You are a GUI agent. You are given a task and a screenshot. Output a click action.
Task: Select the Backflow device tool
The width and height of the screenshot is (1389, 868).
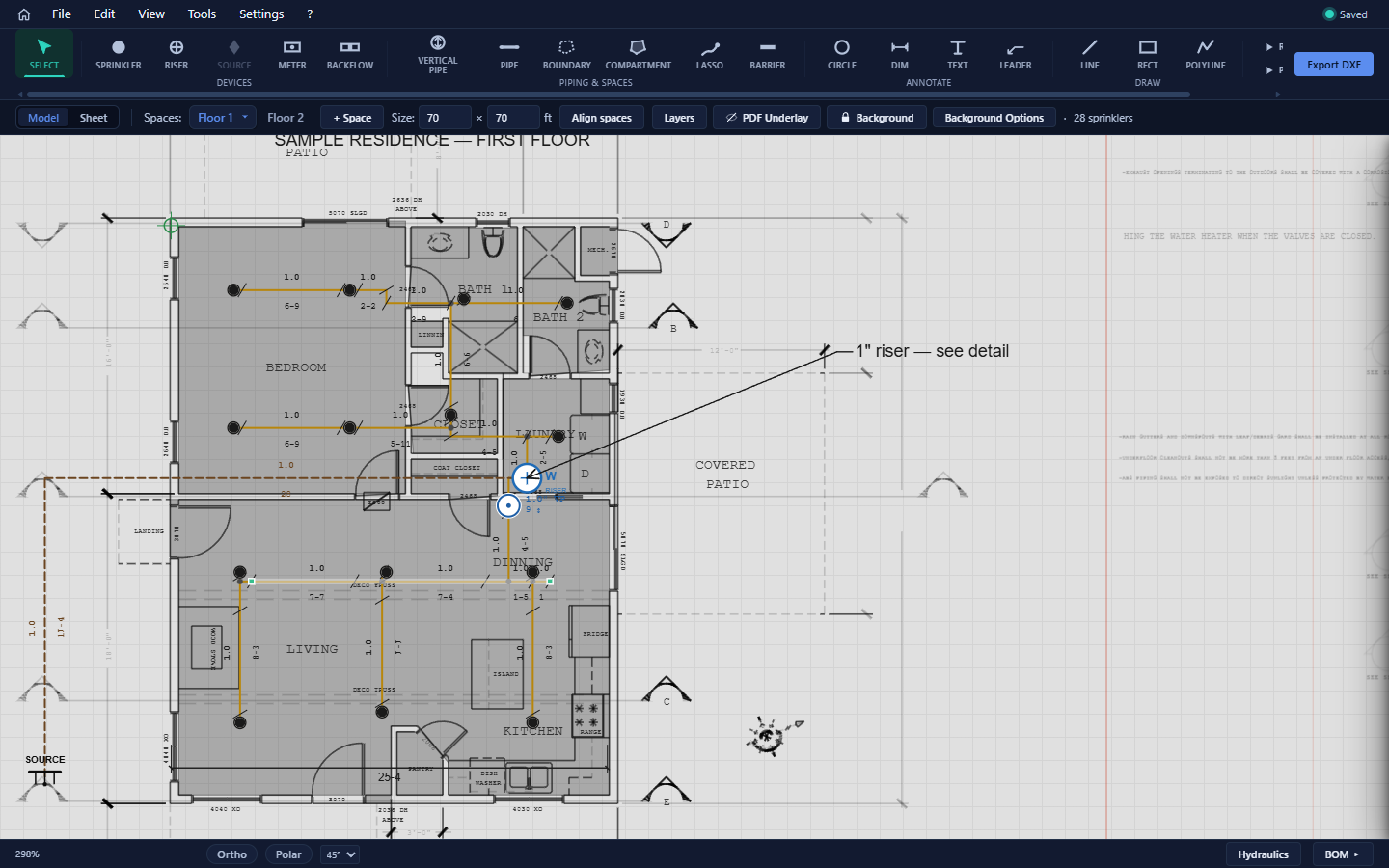tap(350, 54)
